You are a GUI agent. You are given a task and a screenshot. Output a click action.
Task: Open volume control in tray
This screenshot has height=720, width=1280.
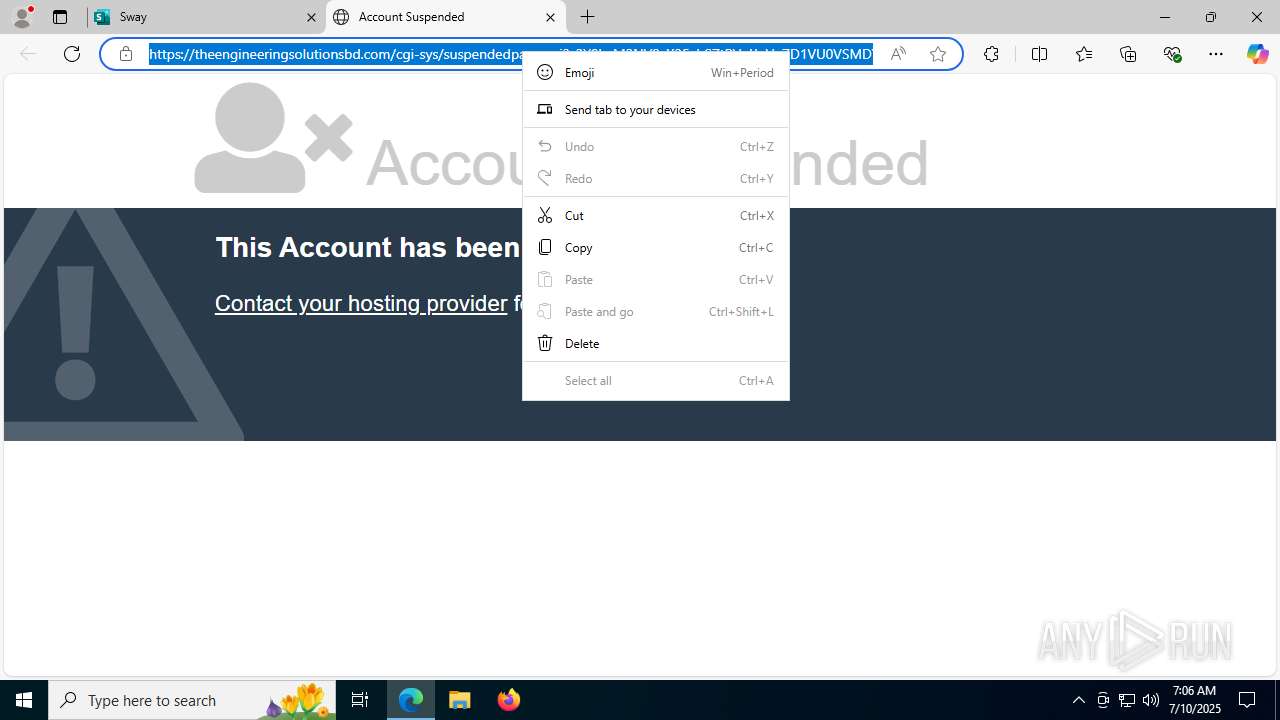[1151, 700]
